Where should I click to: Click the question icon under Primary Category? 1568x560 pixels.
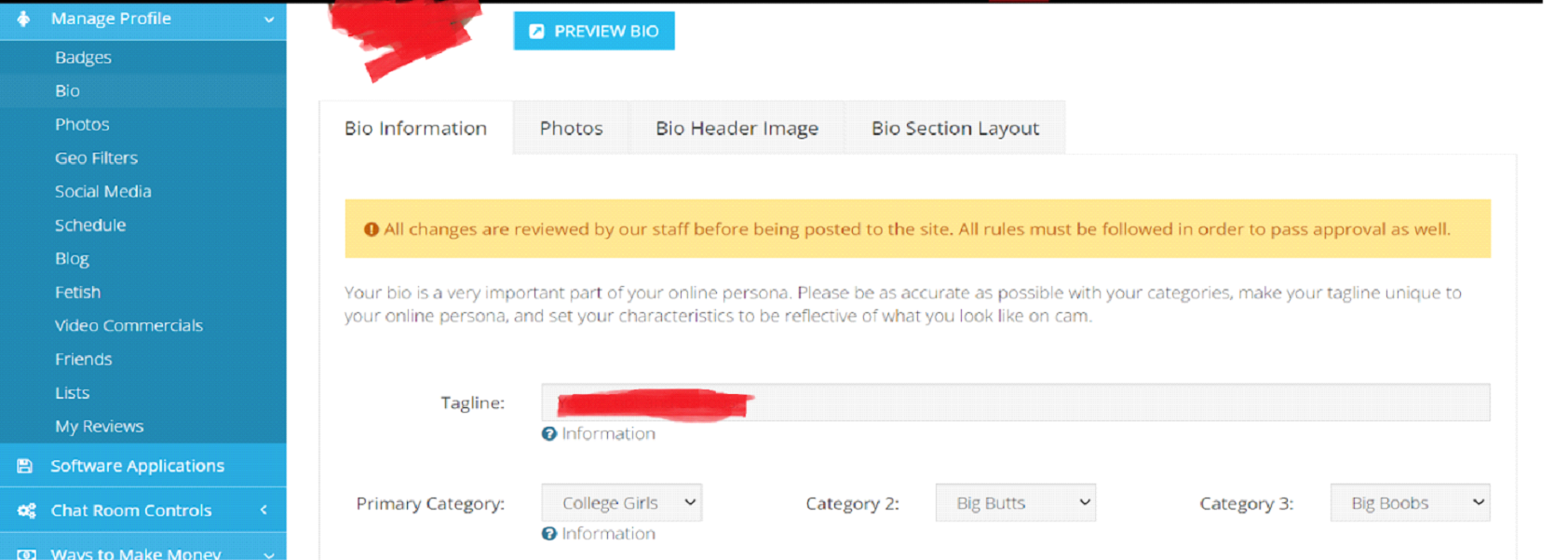pyautogui.click(x=549, y=533)
